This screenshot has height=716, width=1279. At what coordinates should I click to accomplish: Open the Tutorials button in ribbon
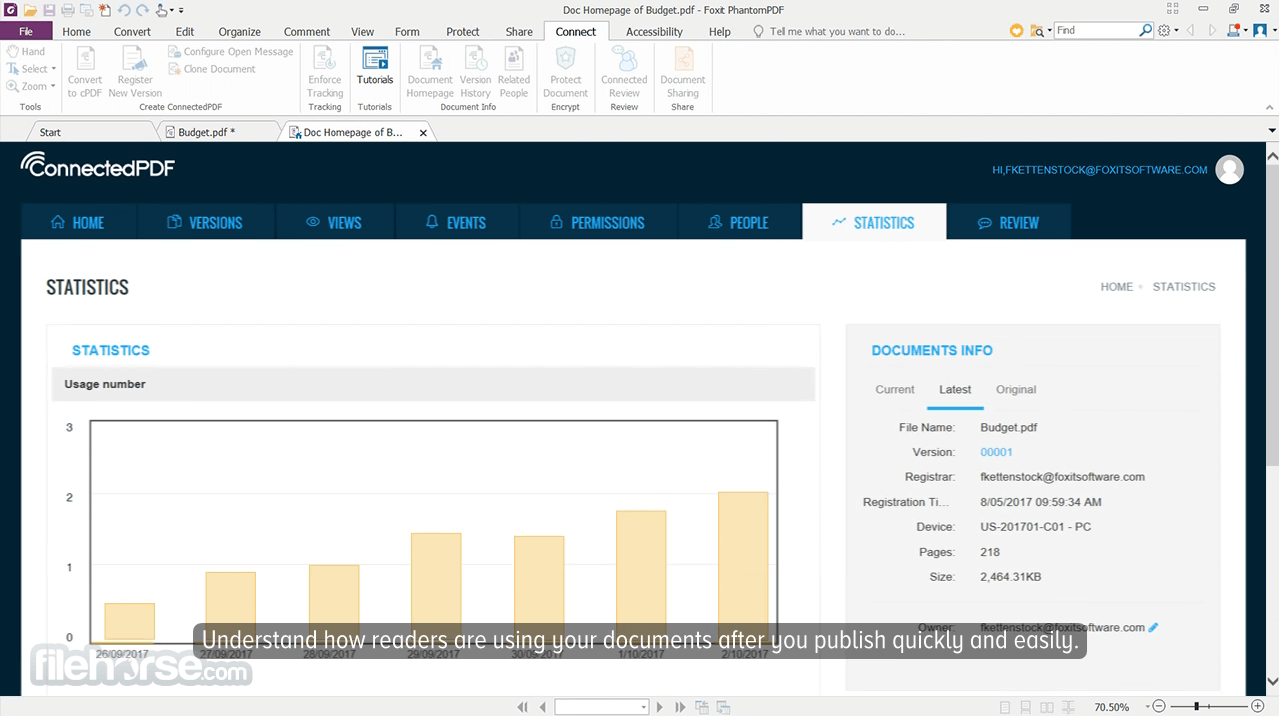point(375,66)
